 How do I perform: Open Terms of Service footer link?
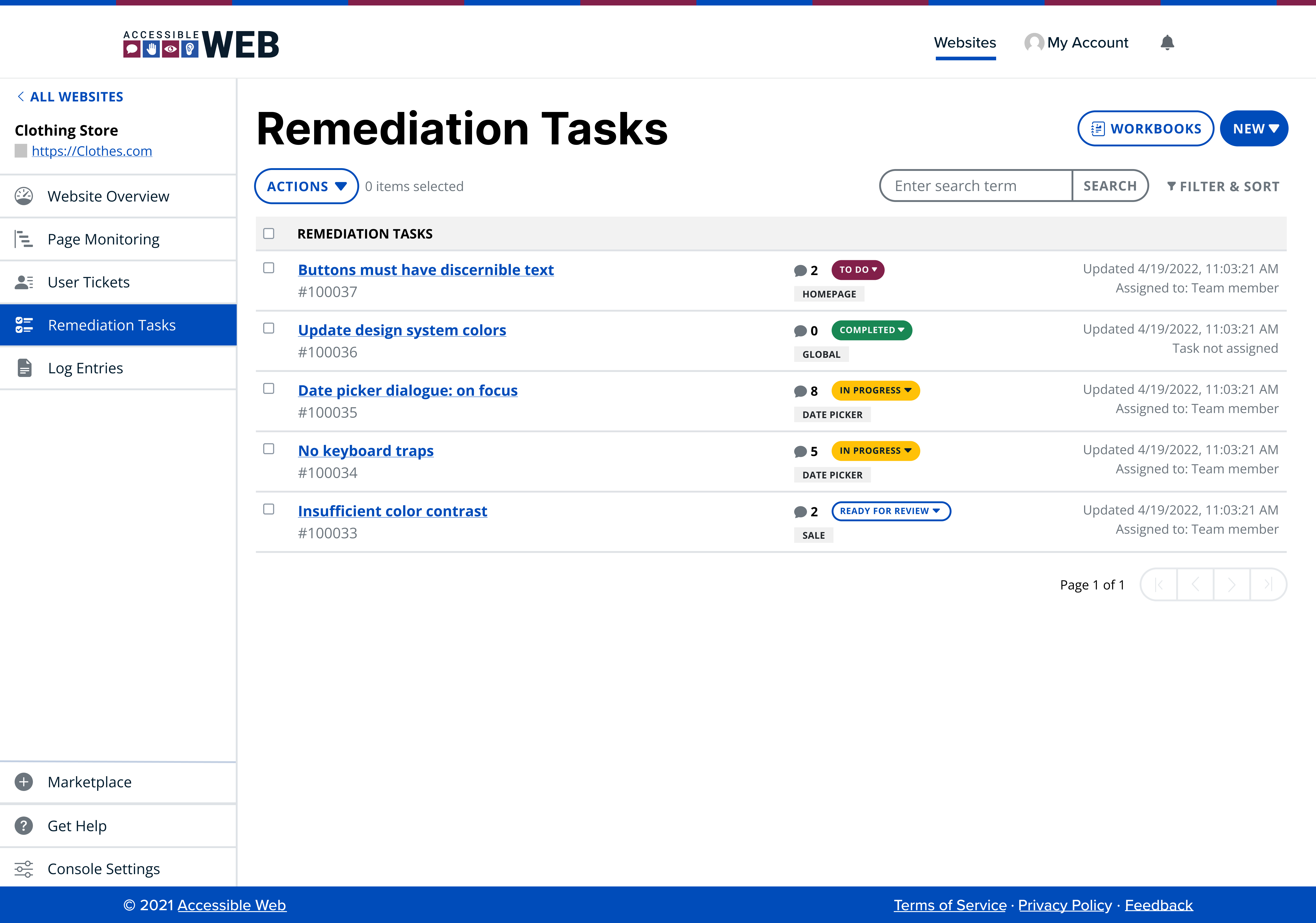tap(950, 905)
